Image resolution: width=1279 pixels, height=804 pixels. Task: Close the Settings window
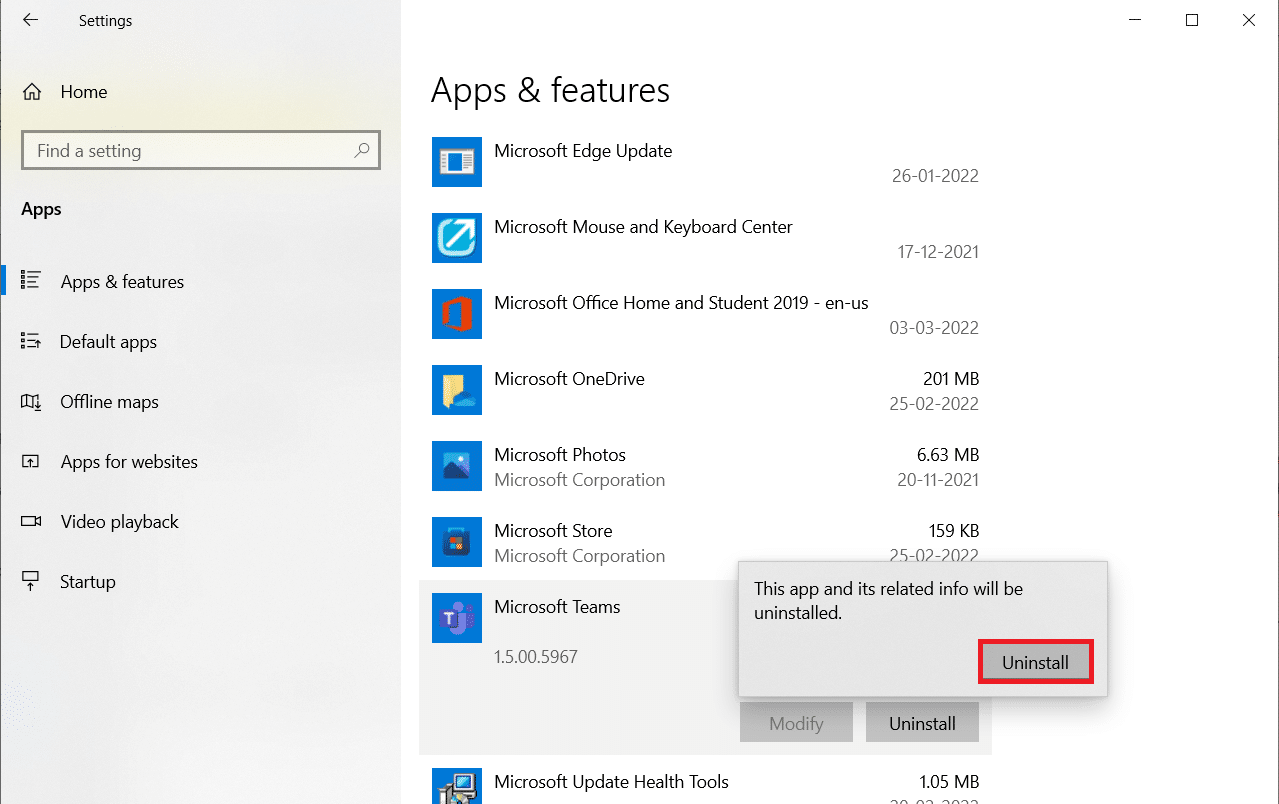point(1249,20)
